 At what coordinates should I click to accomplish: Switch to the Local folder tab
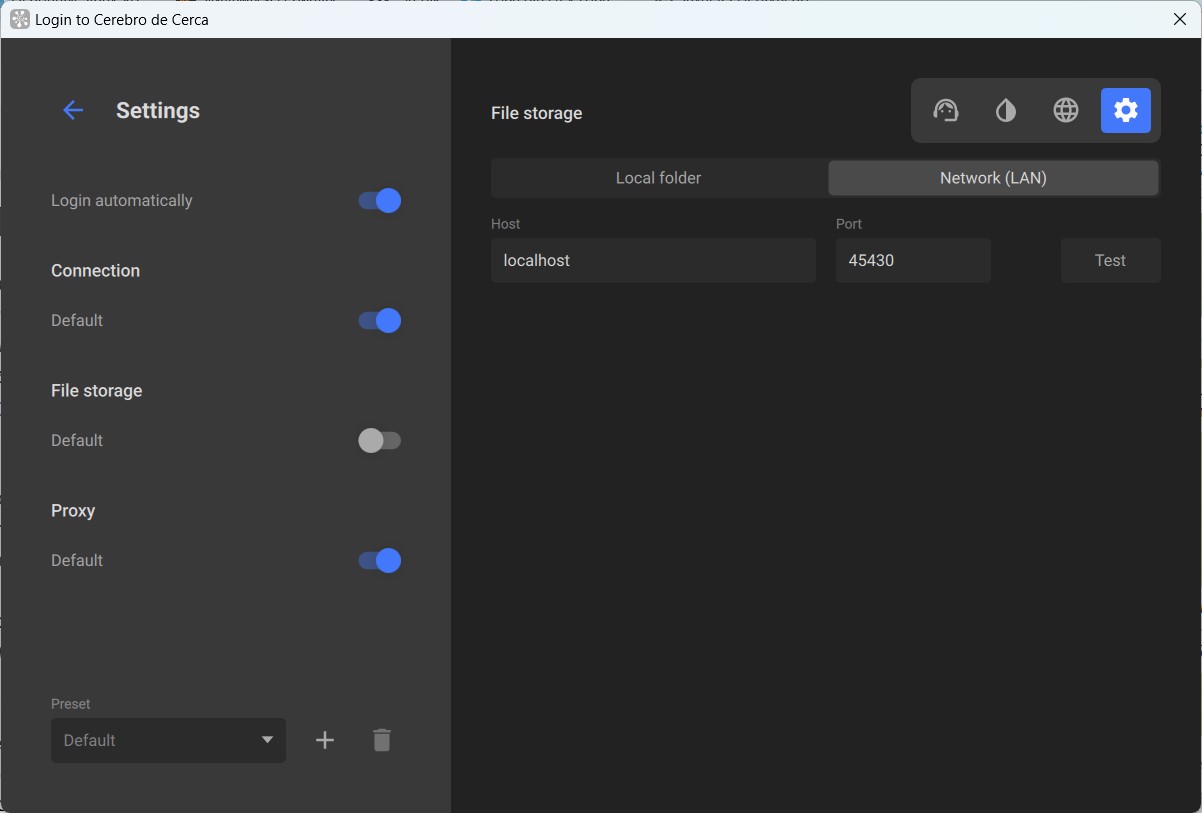pyautogui.click(x=659, y=178)
